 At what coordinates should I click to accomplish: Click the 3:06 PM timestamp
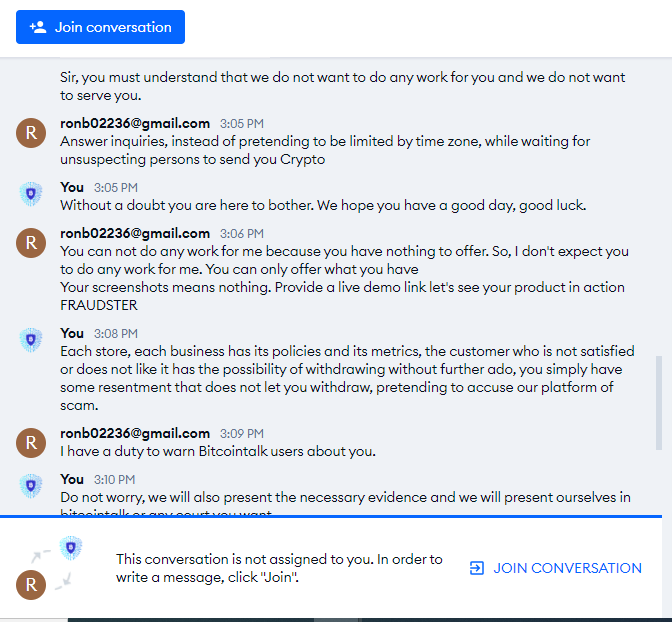pyautogui.click(x=242, y=234)
